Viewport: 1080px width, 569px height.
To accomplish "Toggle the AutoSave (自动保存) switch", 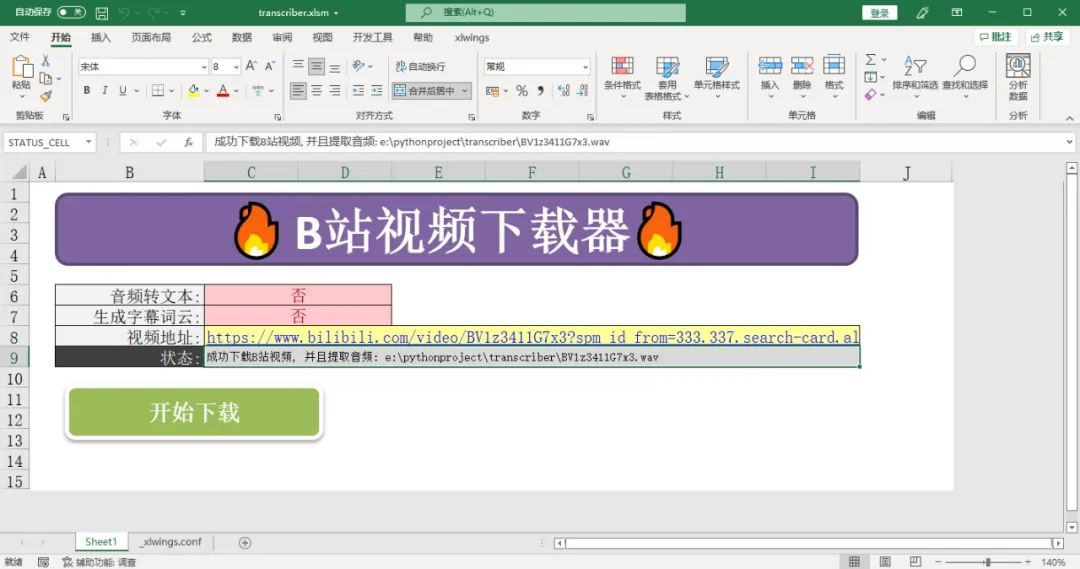I will pos(71,13).
